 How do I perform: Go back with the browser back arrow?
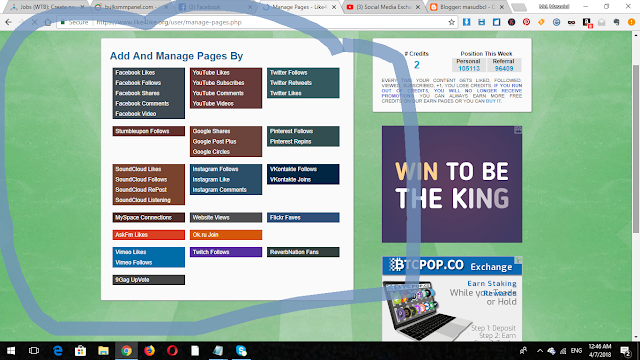[9, 22]
